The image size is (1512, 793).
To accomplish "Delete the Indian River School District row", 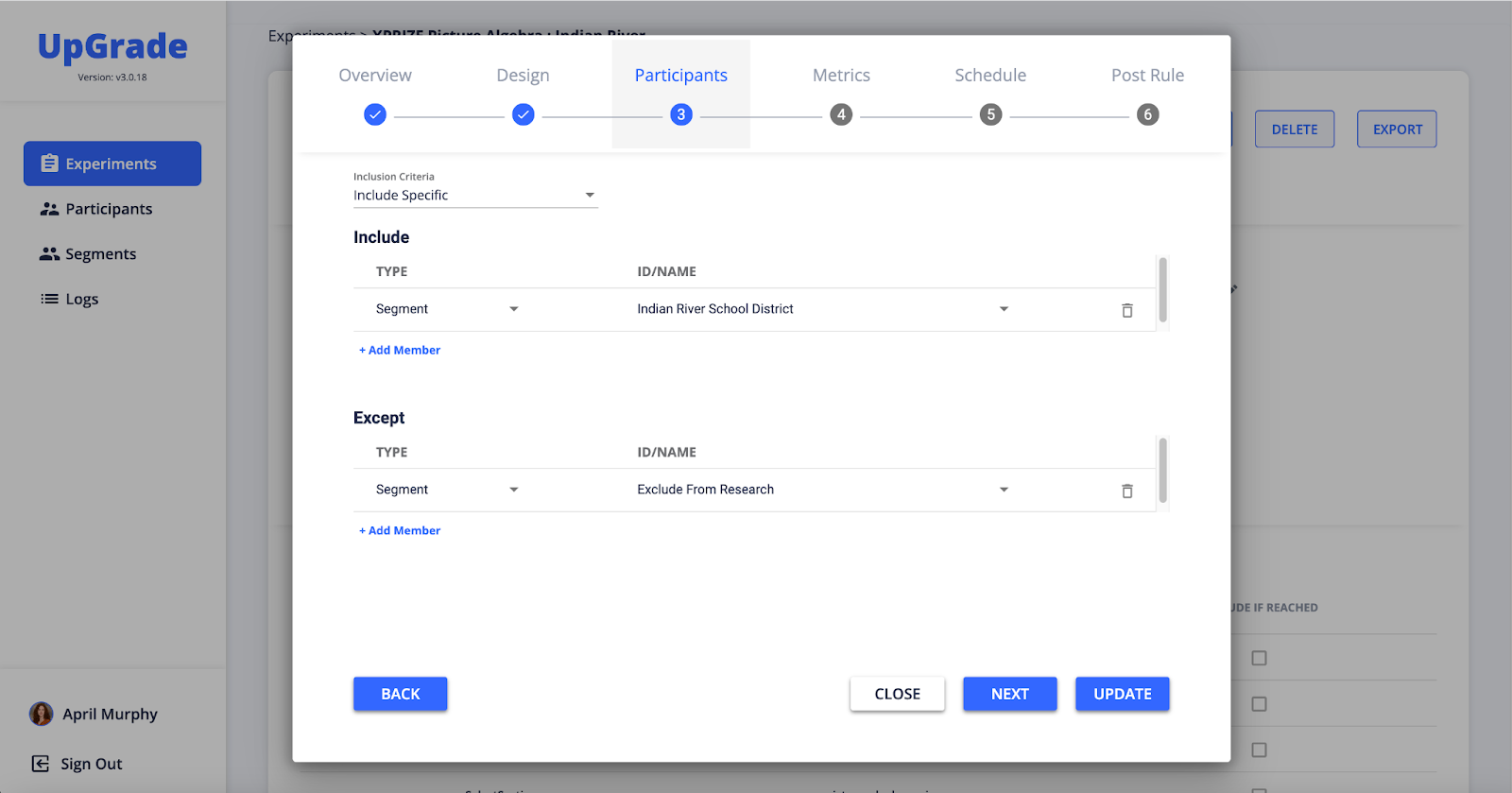I will pyautogui.click(x=1126, y=310).
